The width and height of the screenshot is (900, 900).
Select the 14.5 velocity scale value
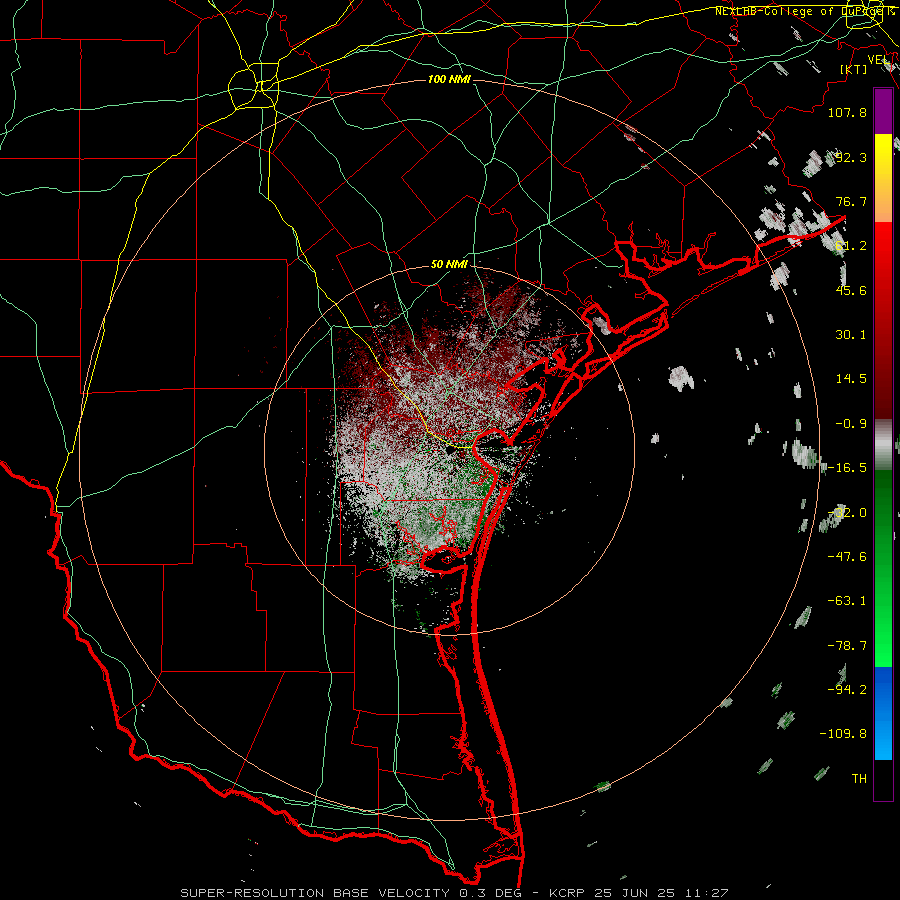coord(851,379)
